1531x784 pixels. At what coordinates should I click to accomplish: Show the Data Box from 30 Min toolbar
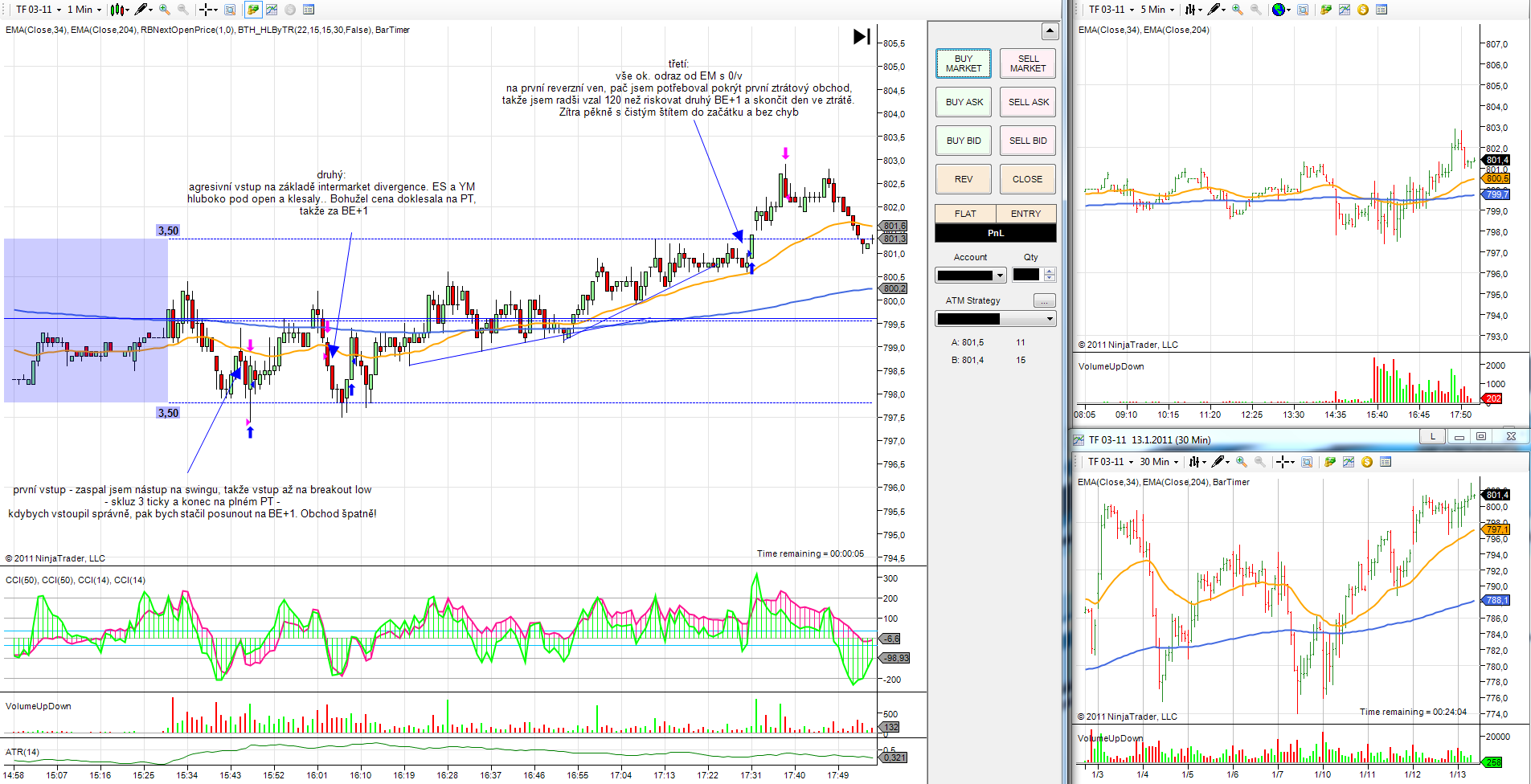coord(1386,462)
